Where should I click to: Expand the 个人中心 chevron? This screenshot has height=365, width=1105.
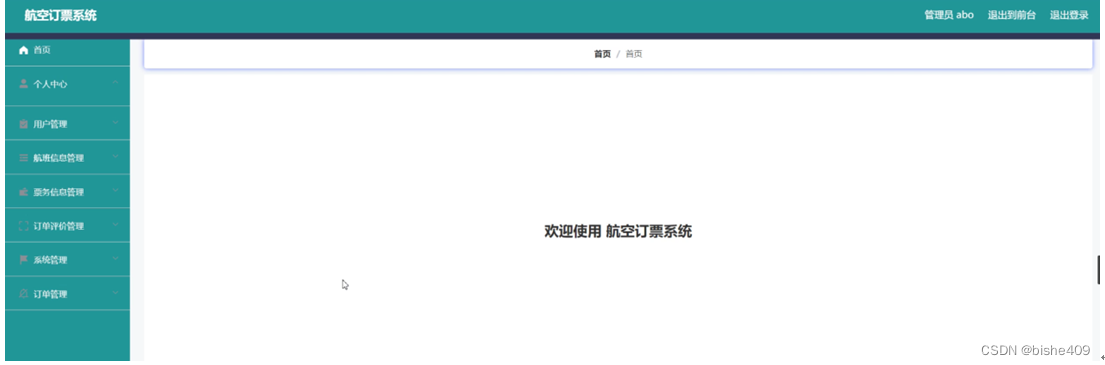tap(116, 83)
